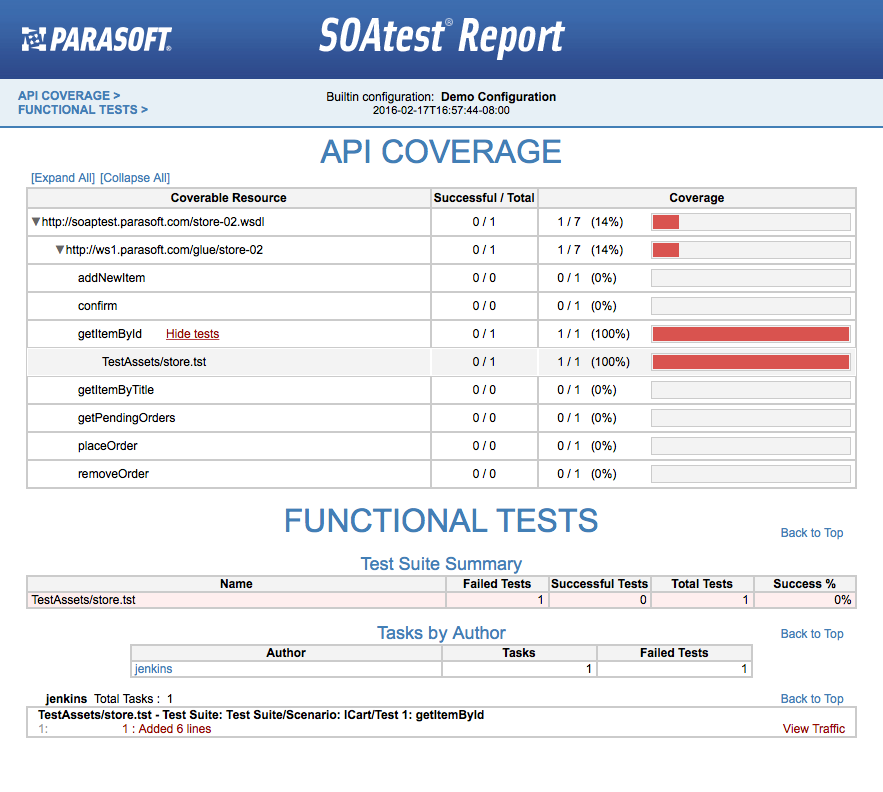This screenshot has width=883, height=792.
Task: Click the 1 / 7 (14%) value for store-02.wsdl
Action: [x=590, y=222]
